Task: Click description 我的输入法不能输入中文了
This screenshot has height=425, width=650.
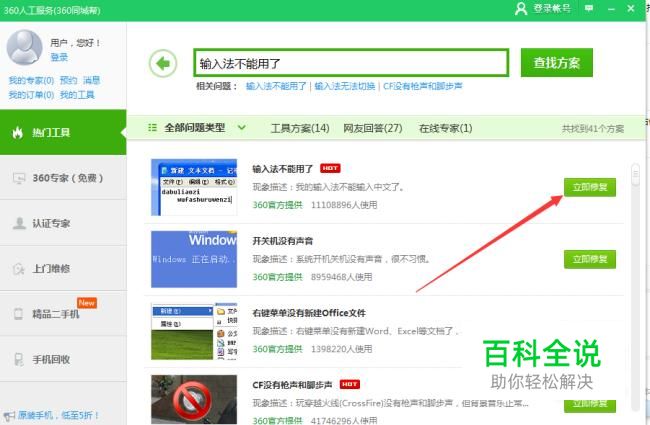Action: (350, 187)
